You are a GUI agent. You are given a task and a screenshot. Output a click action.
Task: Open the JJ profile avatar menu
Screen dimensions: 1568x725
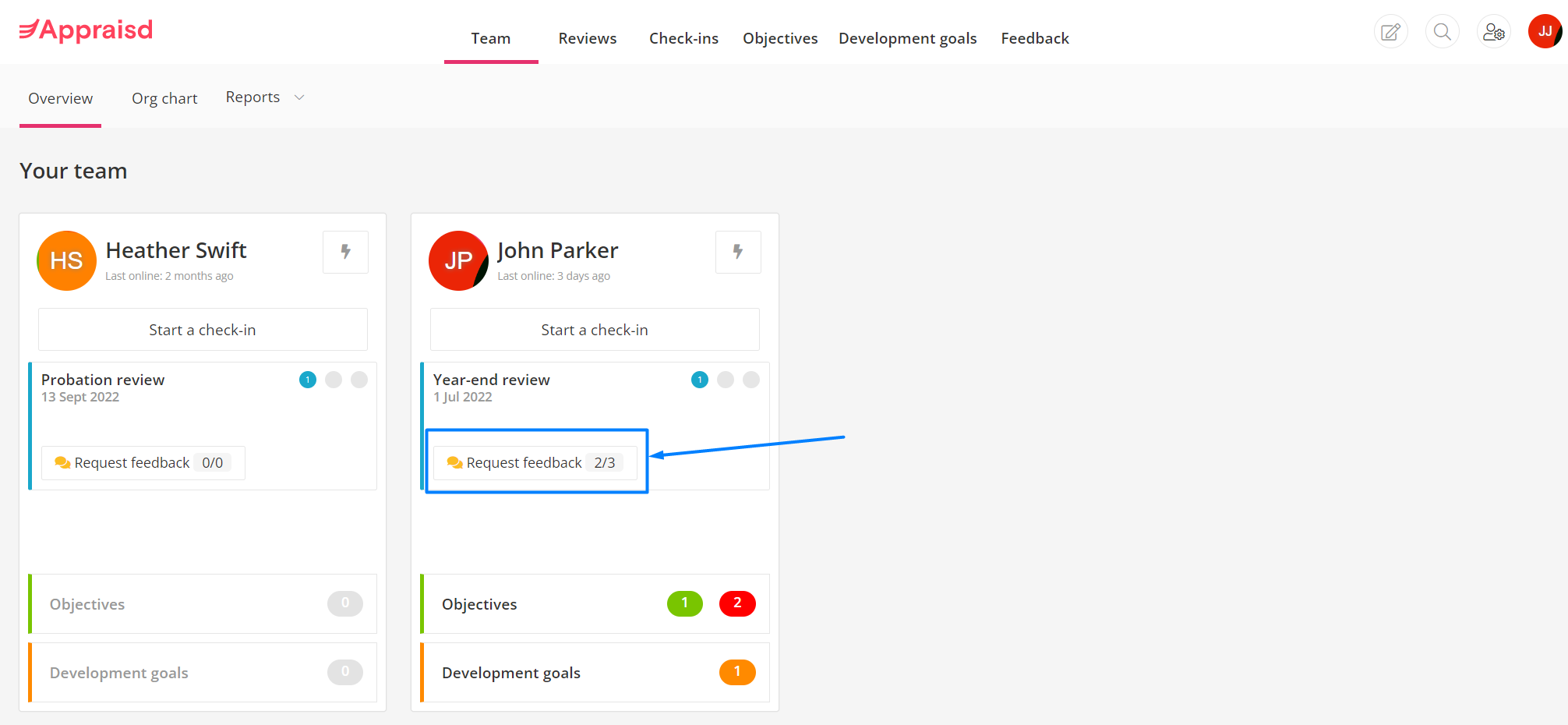[x=1545, y=31]
